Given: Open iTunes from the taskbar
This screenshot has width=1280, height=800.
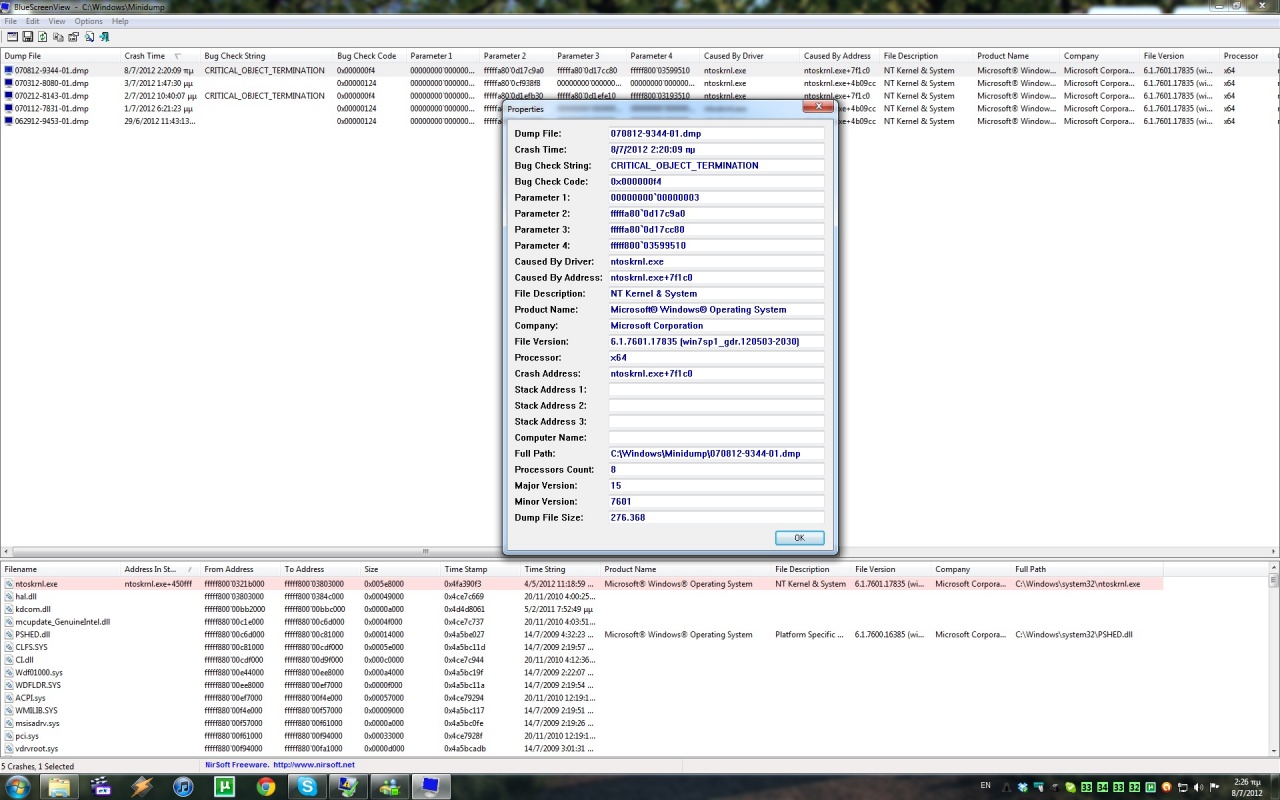Looking at the screenshot, I should pyautogui.click(x=183, y=786).
